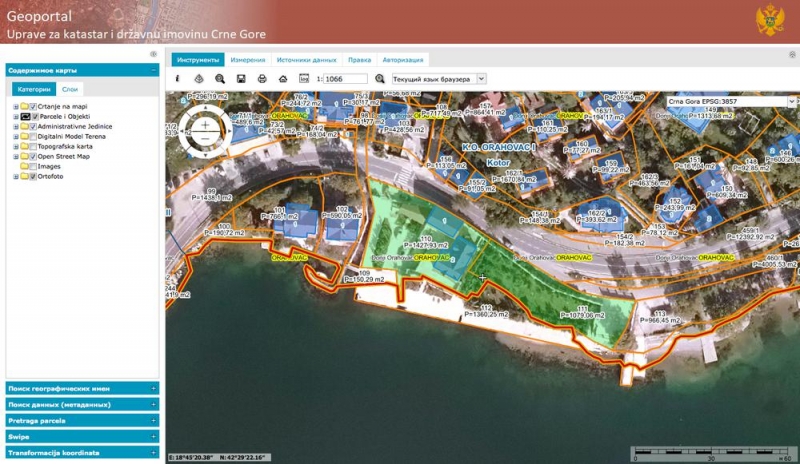800x464 pixels.
Task: Expand the Pretraga parcela panel
Action: coord(82,421)
